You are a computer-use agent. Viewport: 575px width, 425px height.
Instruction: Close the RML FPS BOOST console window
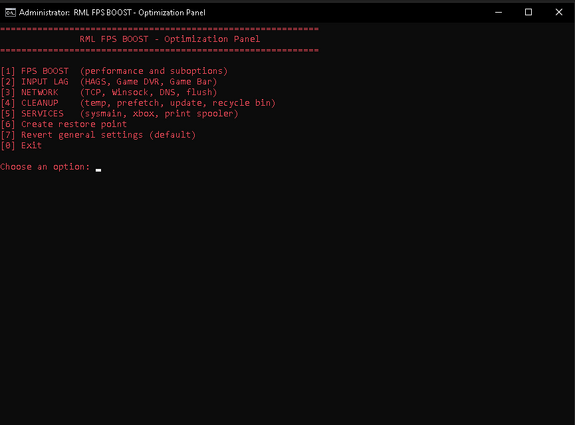558,12
